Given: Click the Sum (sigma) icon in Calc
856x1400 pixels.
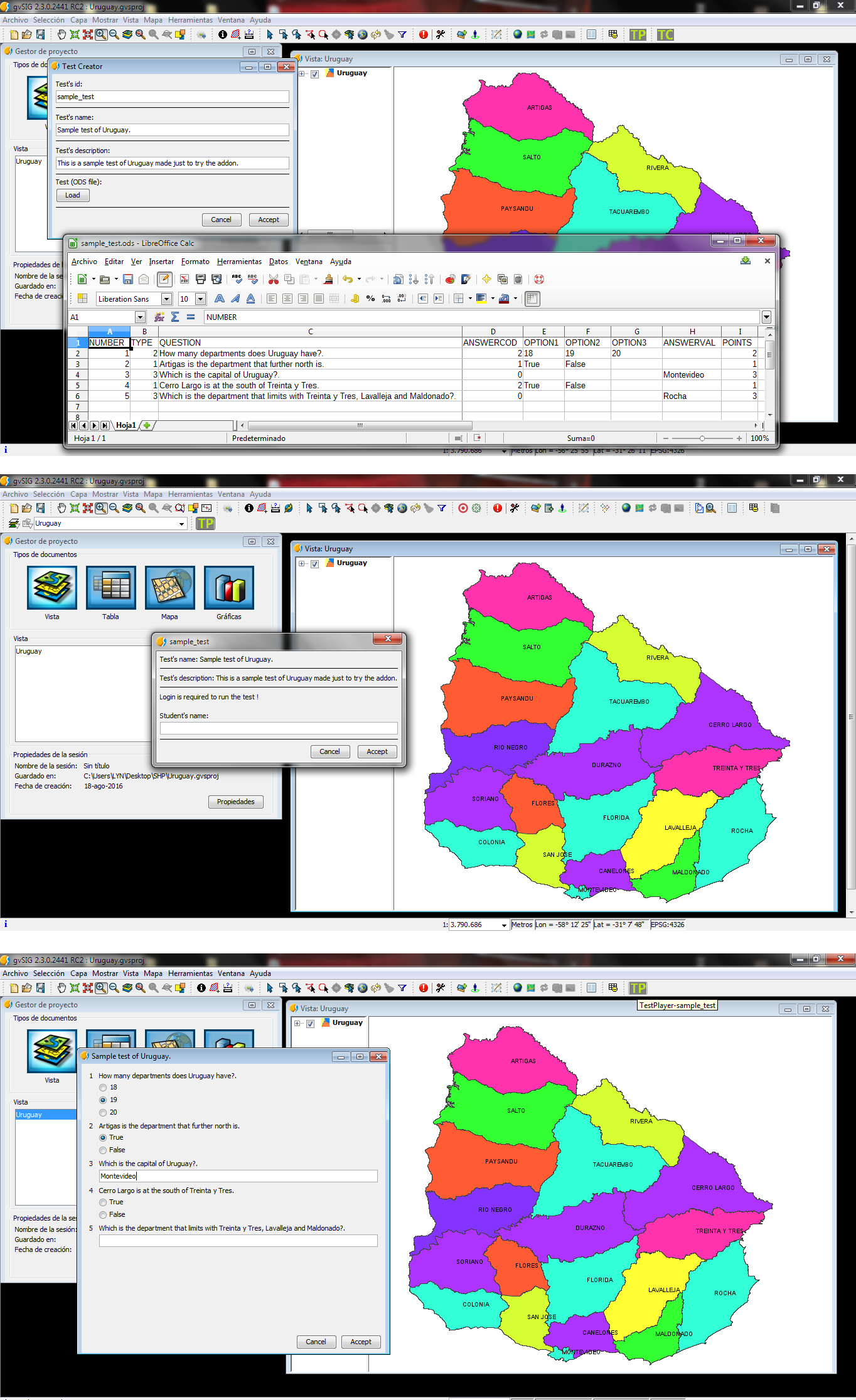Looking at the screenshot, I should point(175,317).
